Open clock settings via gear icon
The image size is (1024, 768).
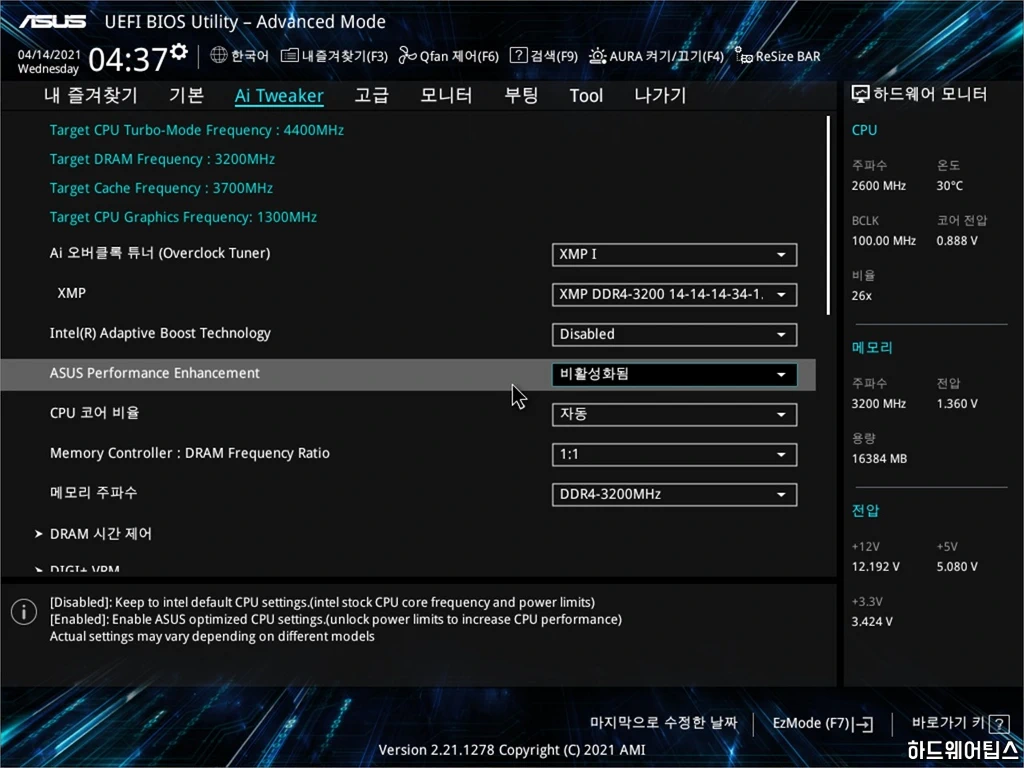[x=178, y=52]
